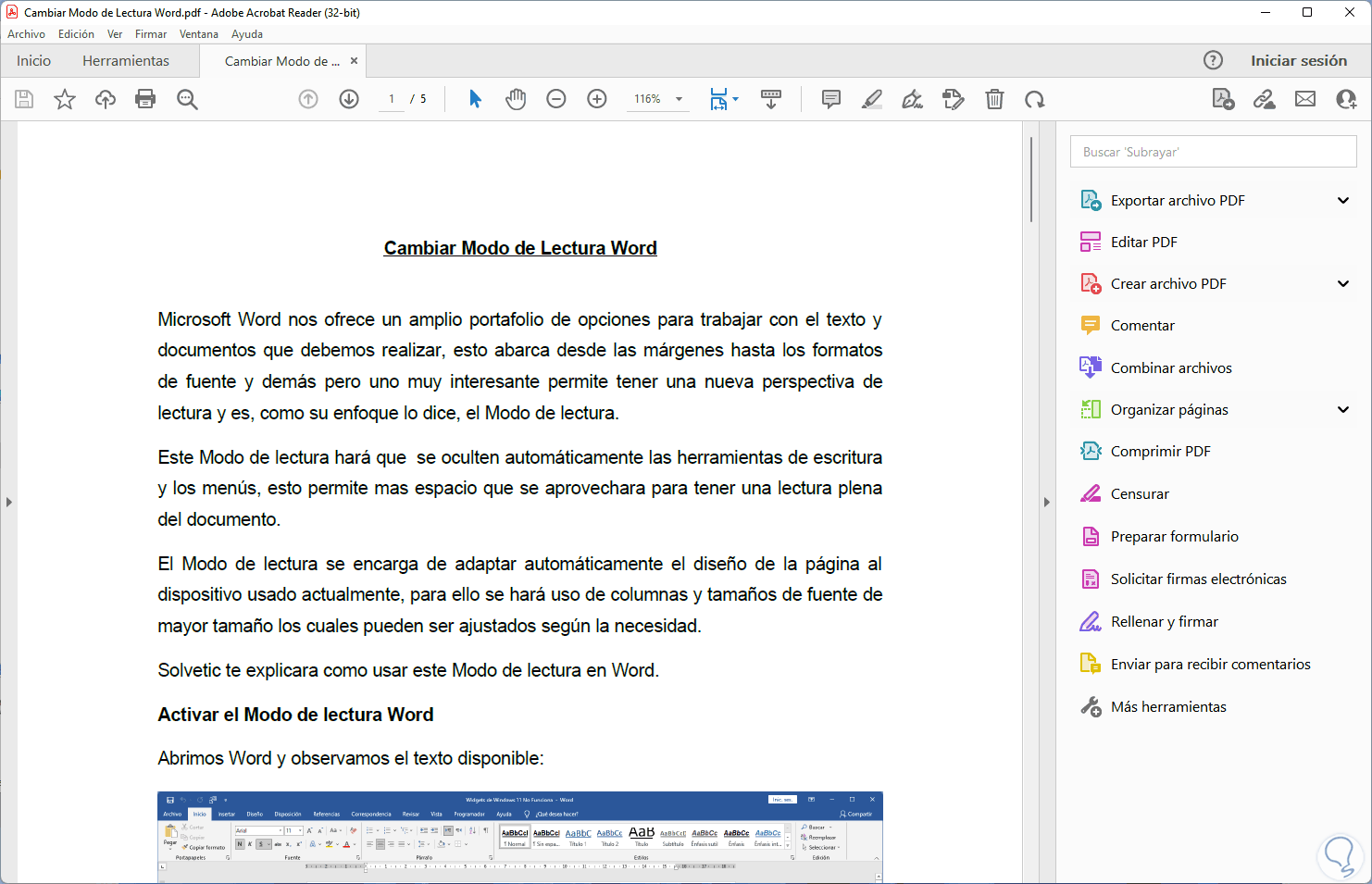Click Iniciar sesión button
1372x884 pixels.
[x=1298, y=61]
